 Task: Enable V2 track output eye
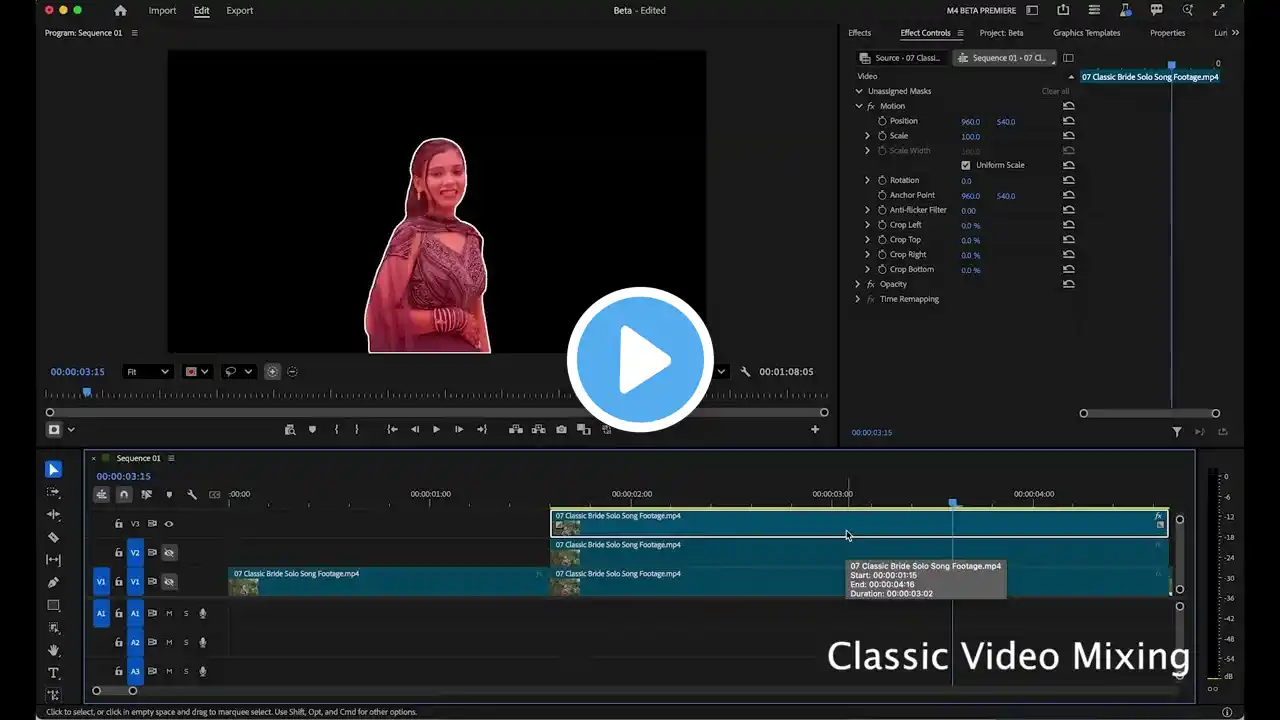point(169,552)
